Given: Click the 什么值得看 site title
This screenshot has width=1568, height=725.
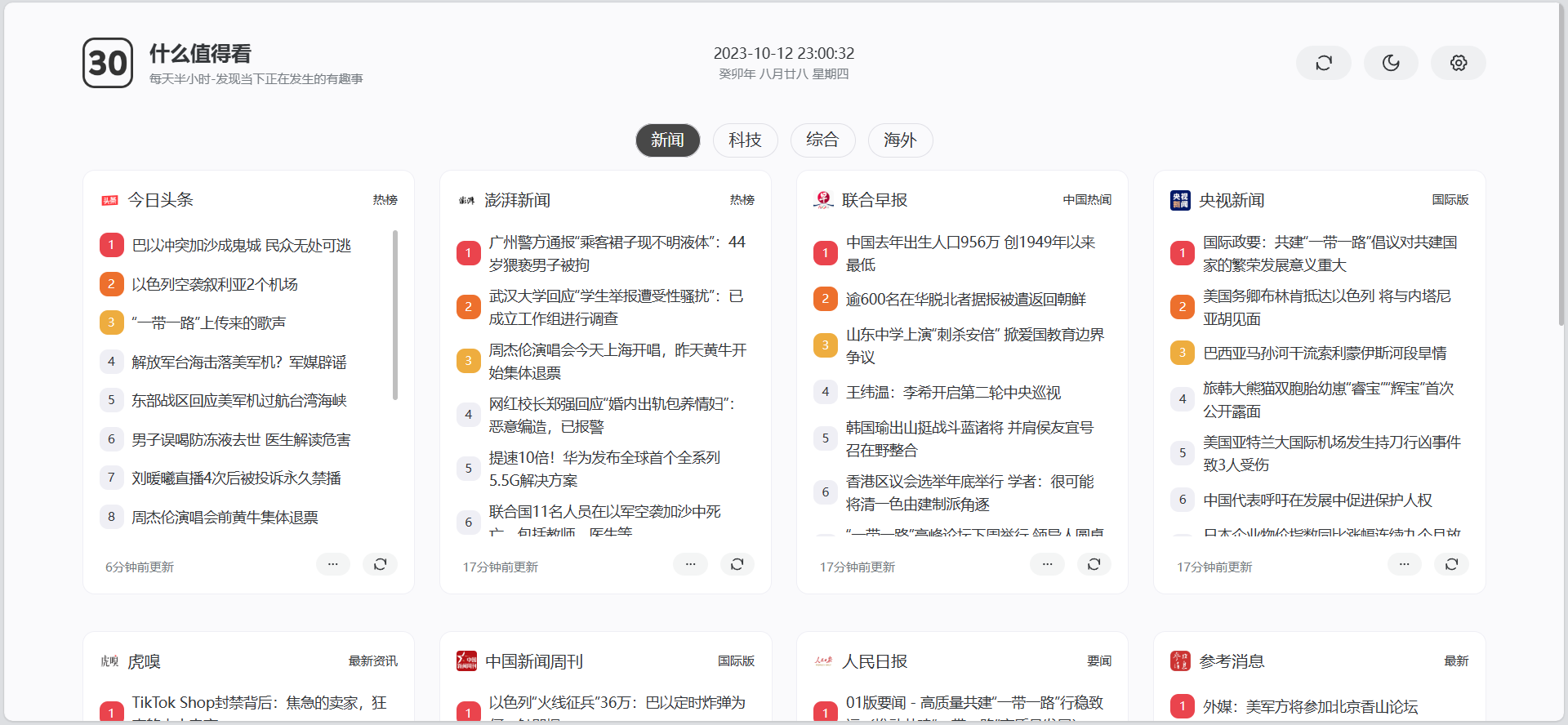Looking at the screenshot, I should tap(200, 54).
